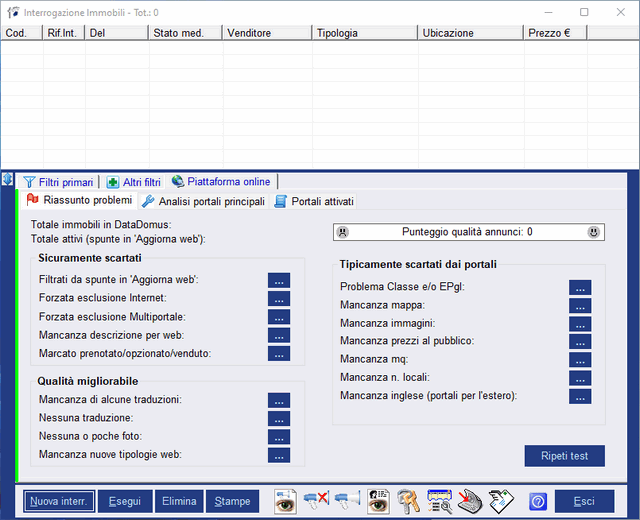Open details for Filtrati da spunte in 'Aggiorna web'
The width and height of the screenshot is (640, 520).
click(279, 280)
